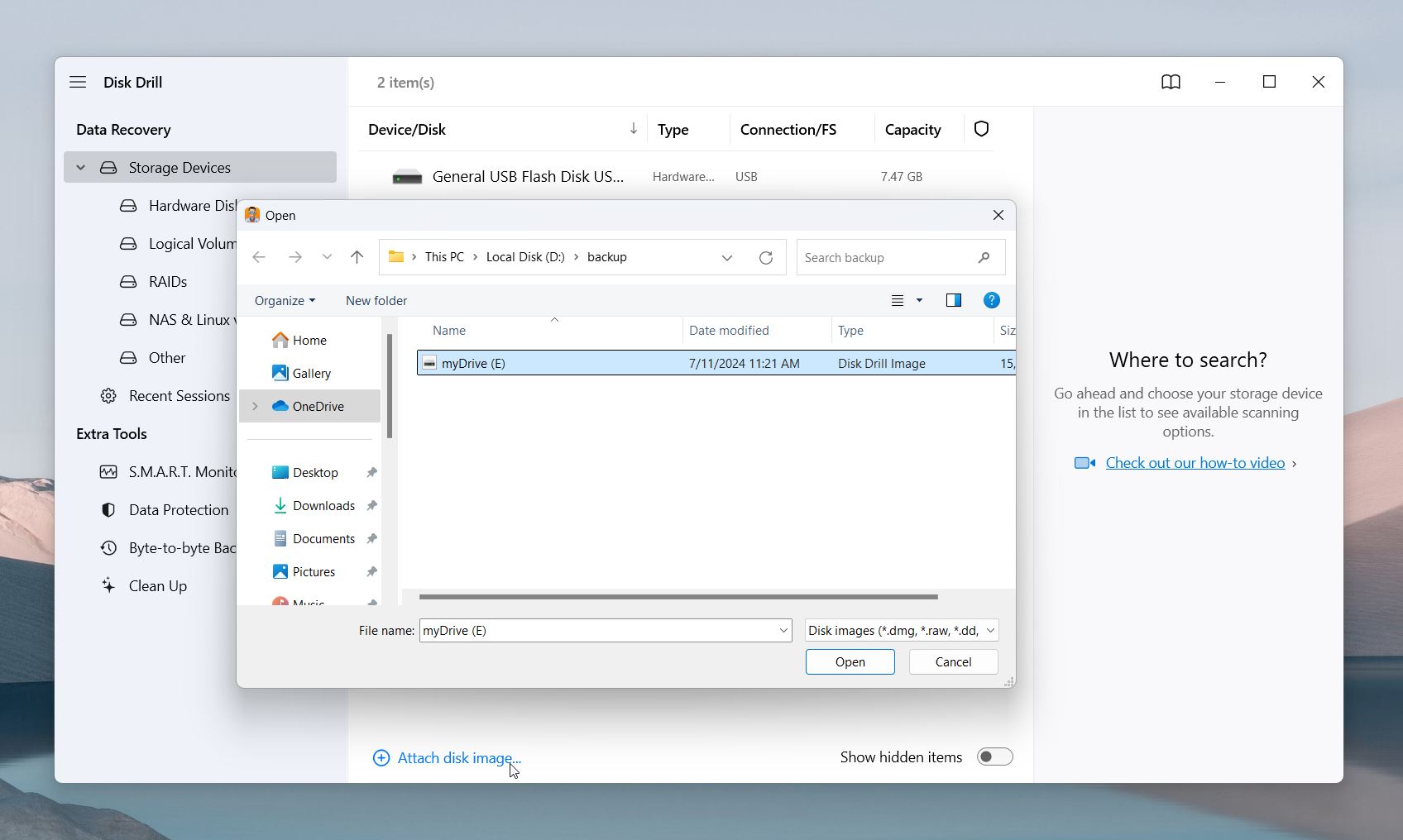The width and height of the screenshot is (1403, 840).
Task: Click the shield protection column icon
Action: coord(981,129)
